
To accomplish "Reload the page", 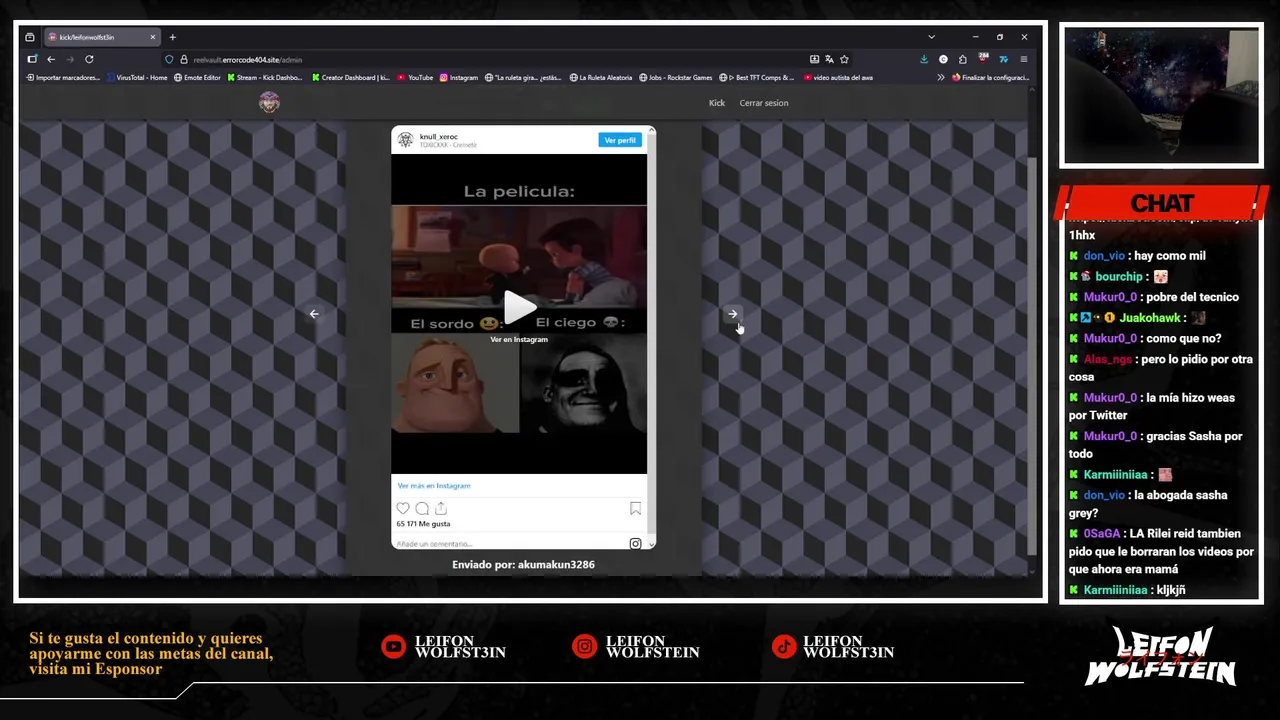I will pos(89,59).
